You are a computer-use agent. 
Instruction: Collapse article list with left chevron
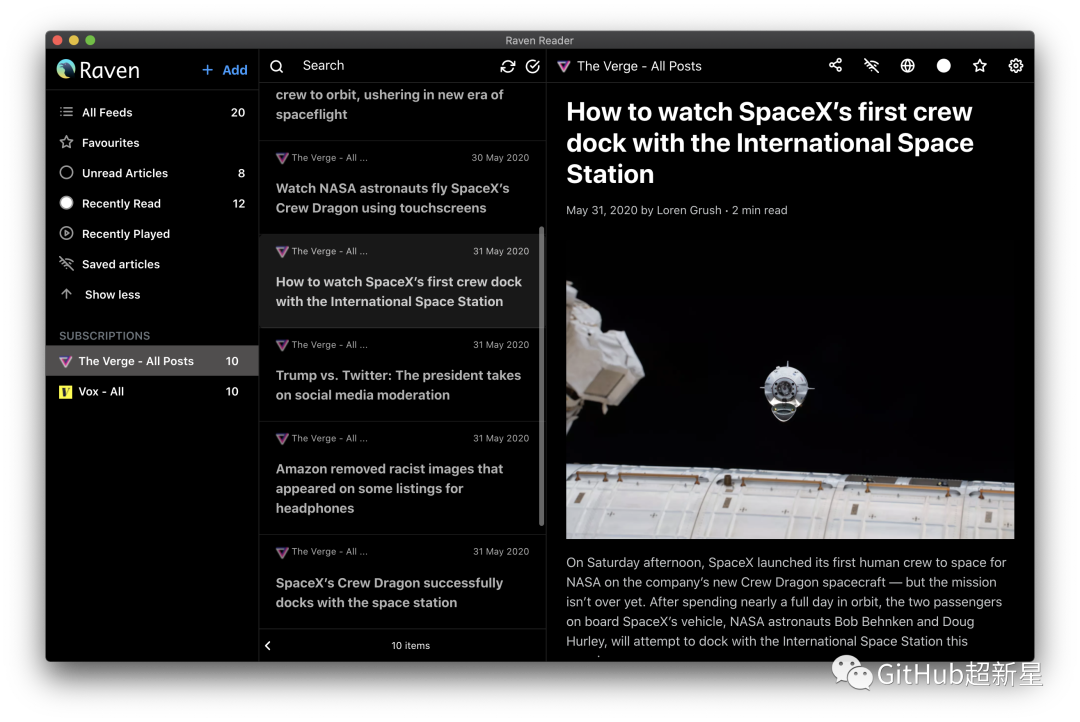268,646
